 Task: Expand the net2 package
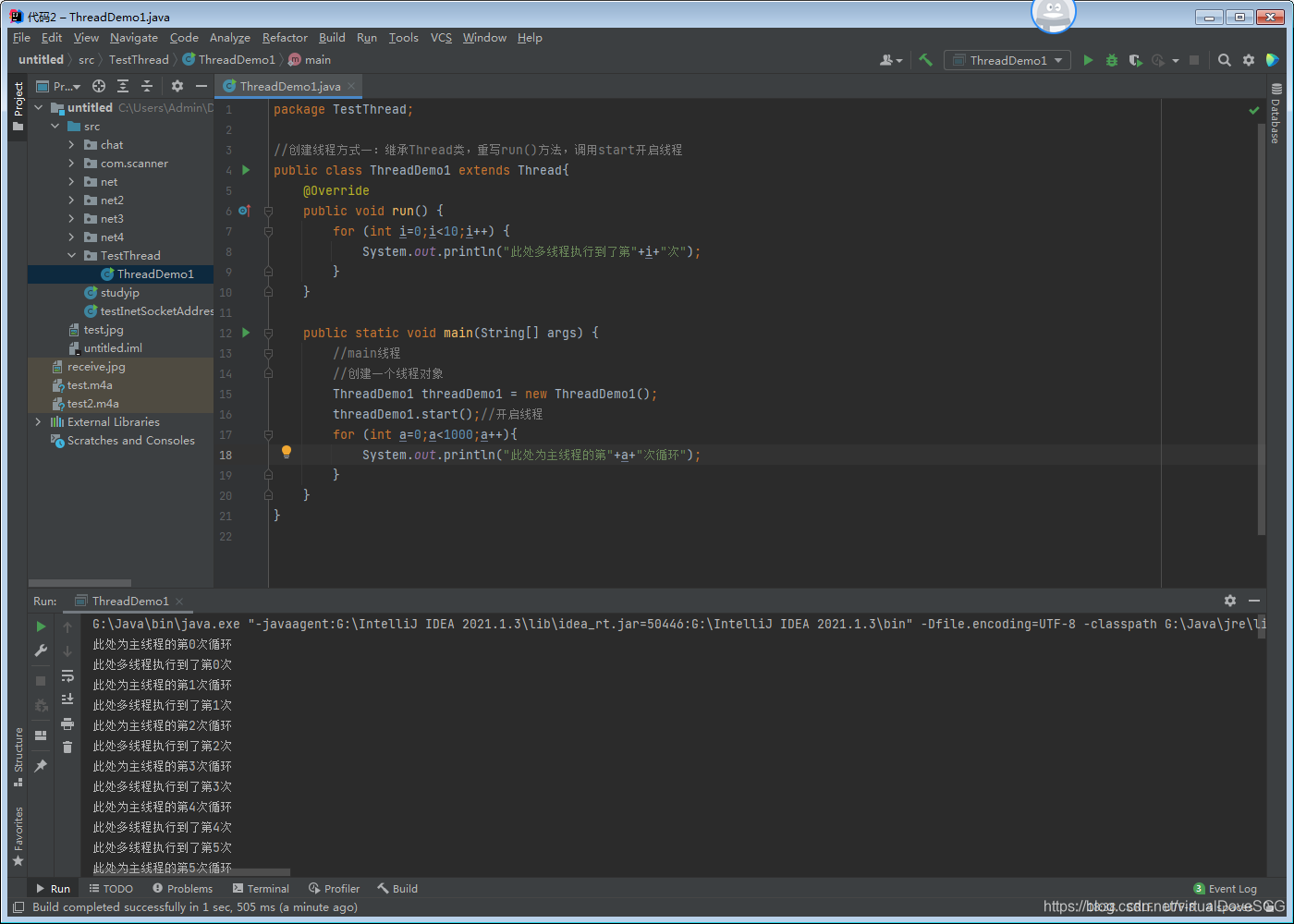coord(72,201)
